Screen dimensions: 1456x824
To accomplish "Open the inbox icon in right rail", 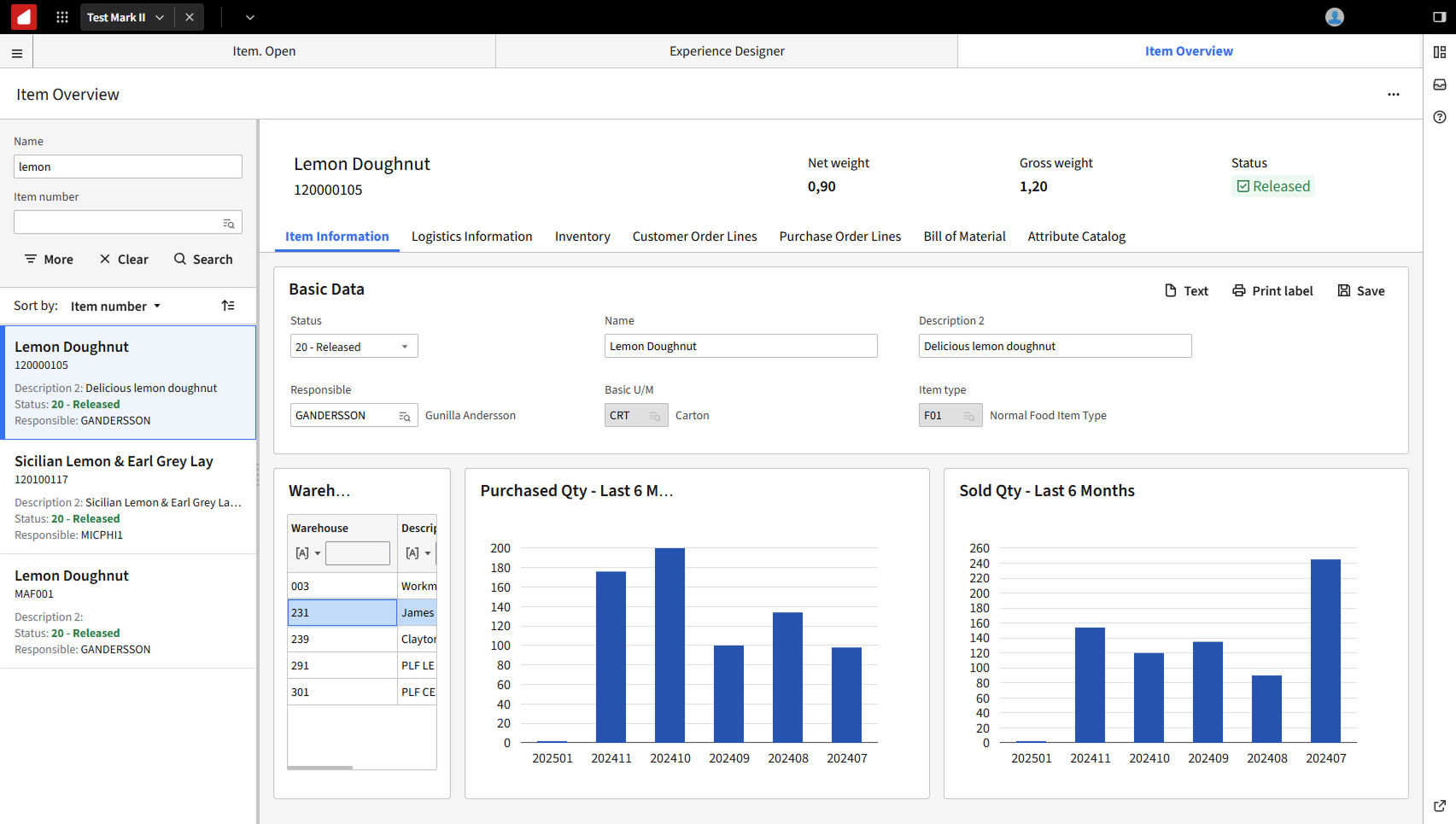I will (1440, 85).
